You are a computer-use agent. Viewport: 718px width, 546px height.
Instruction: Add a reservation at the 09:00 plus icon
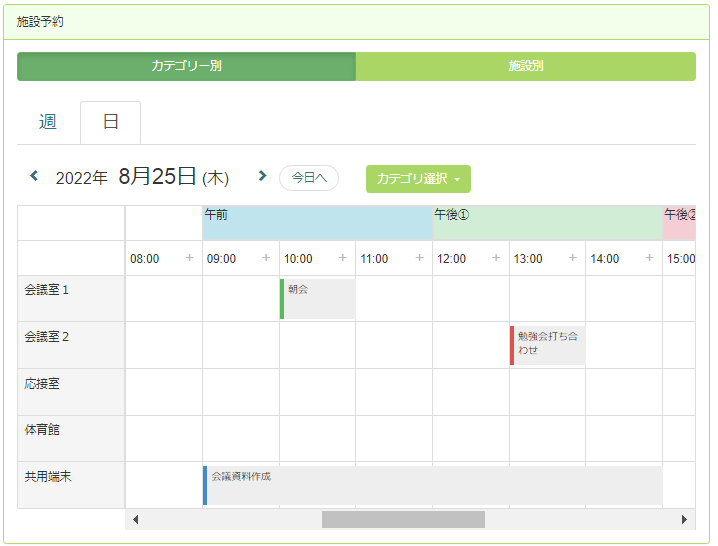266,258
